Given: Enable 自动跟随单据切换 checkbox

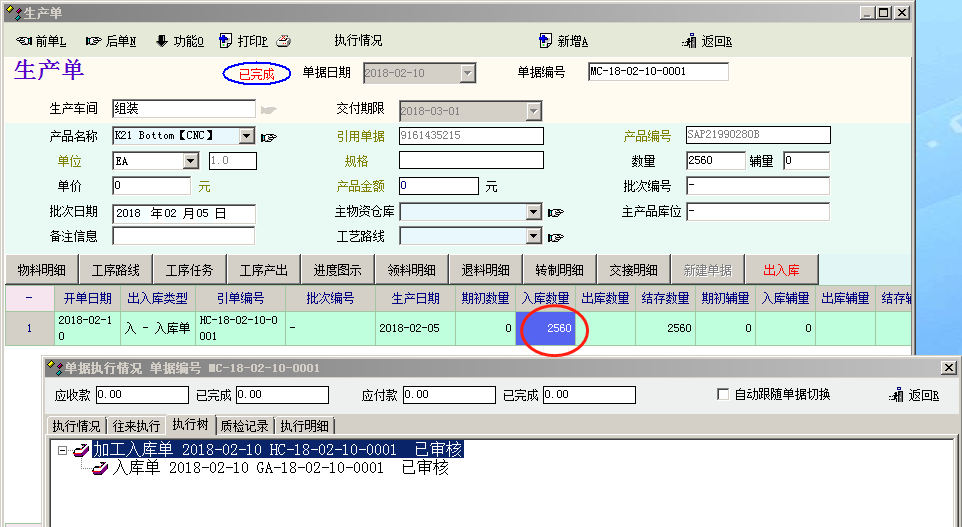Looking at the screenshot, I should (x=723, y=395).
